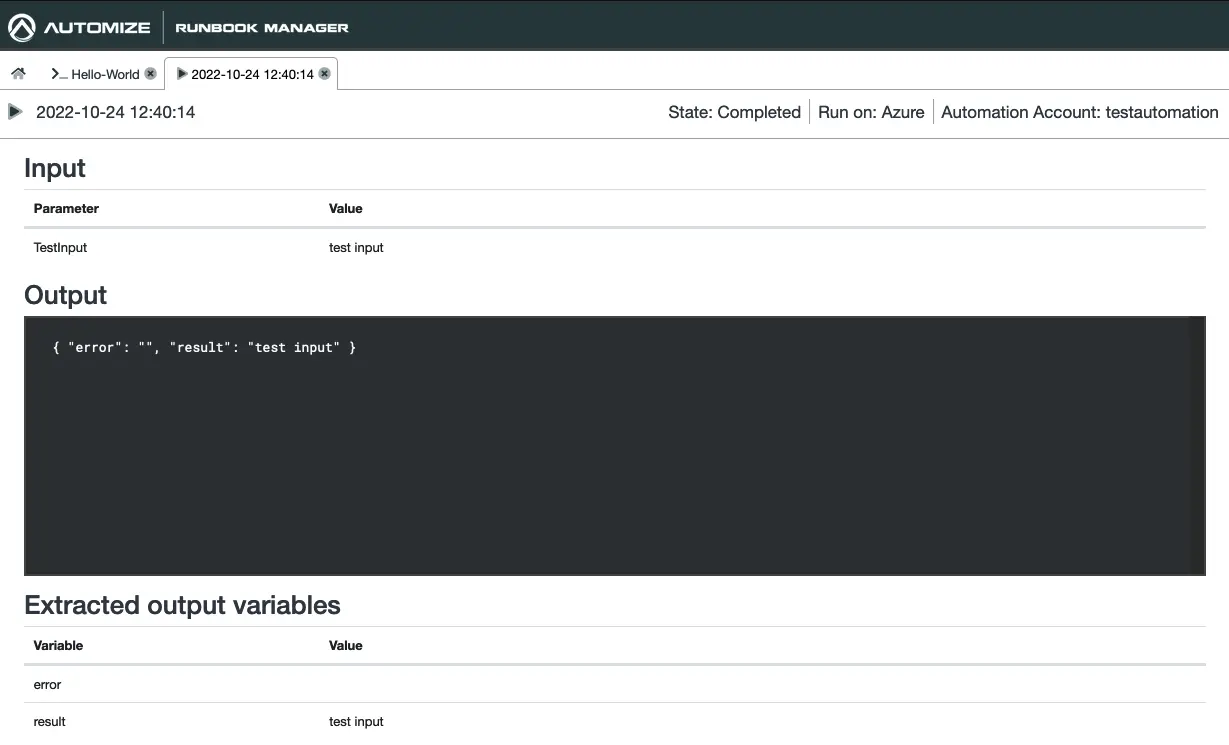This screenshot has height=745, width=1229.
Task: Click the play icon beside the job title
Action: pos(15,112)
